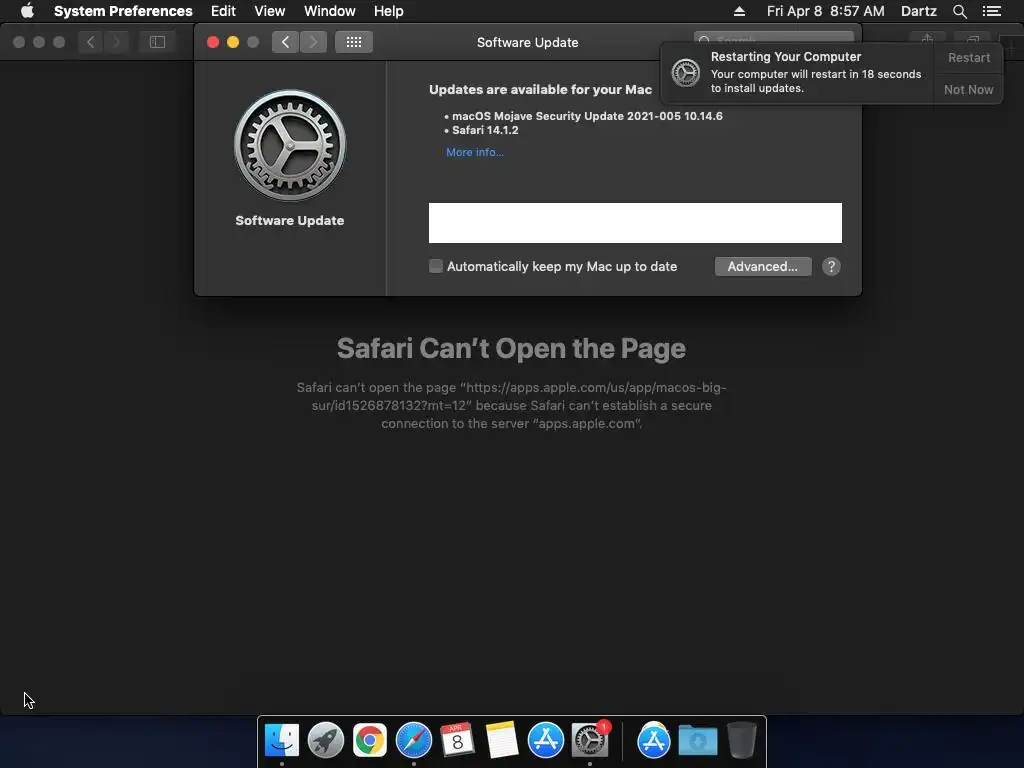Click the System Preferences search field

click(x=773, y=38)
